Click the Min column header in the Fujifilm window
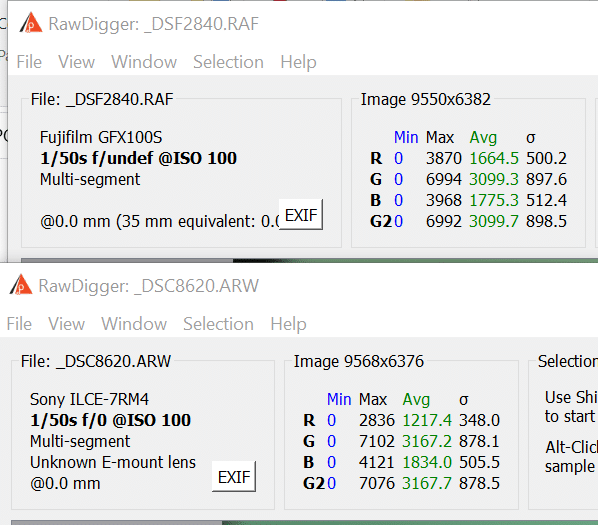This screenshot has width=598, height=525. (406, 137)
